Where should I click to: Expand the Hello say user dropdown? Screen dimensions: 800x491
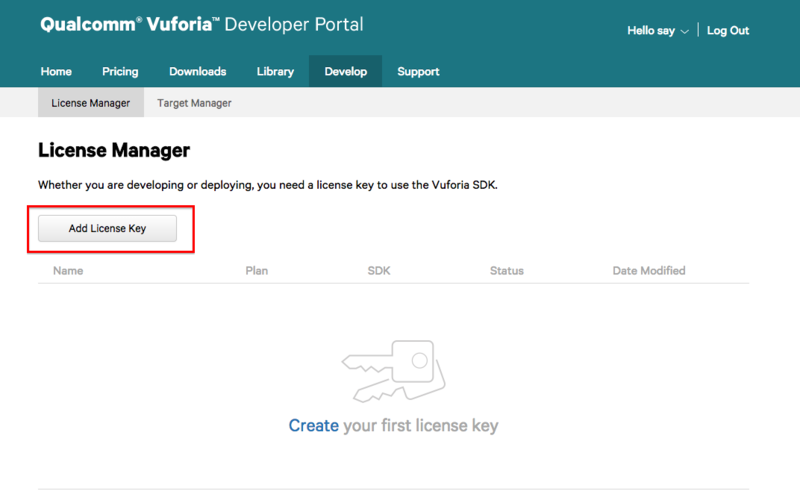(x=658, y=31)
